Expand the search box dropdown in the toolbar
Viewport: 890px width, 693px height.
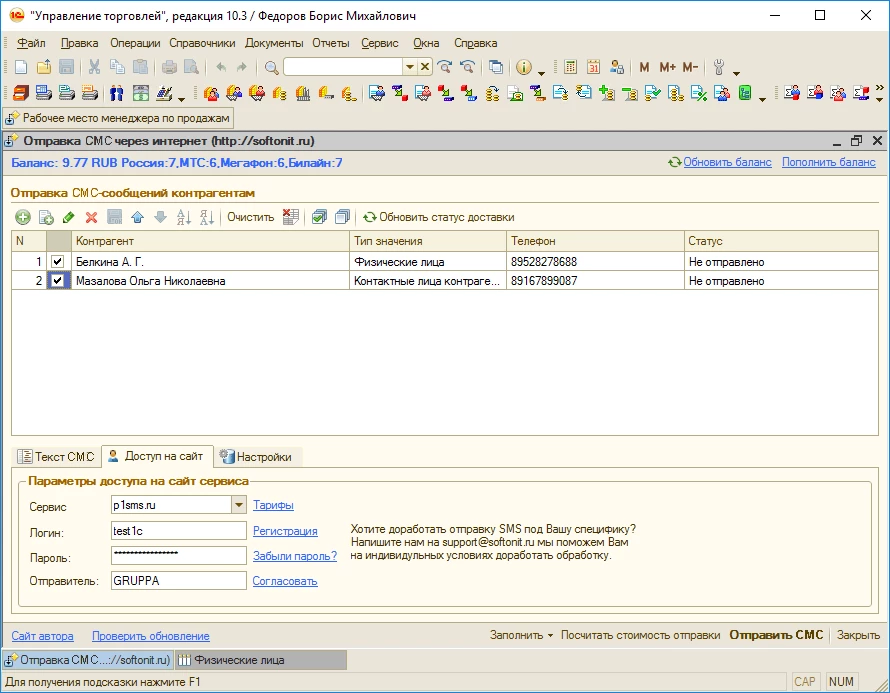point(409,68)
